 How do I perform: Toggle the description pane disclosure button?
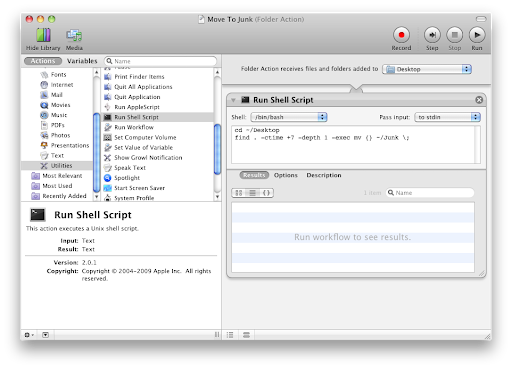click(46, 335)
